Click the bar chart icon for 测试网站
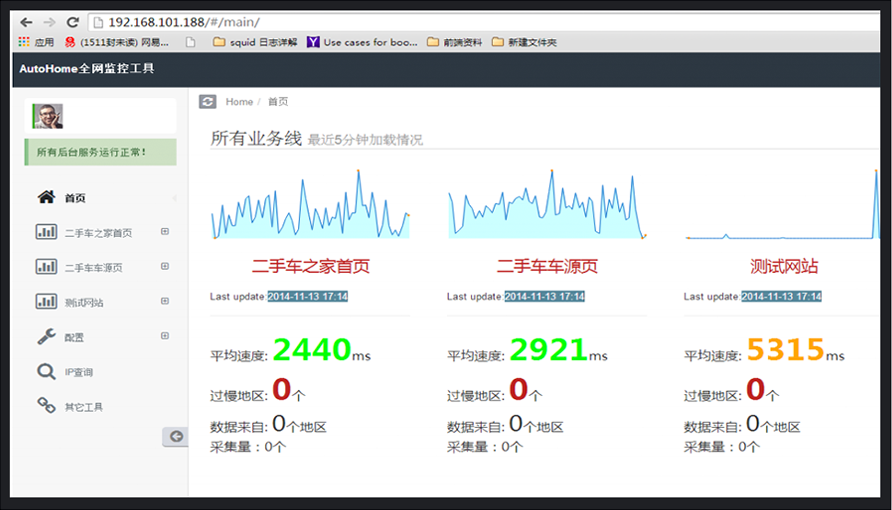892x510 pixels. 46,301
